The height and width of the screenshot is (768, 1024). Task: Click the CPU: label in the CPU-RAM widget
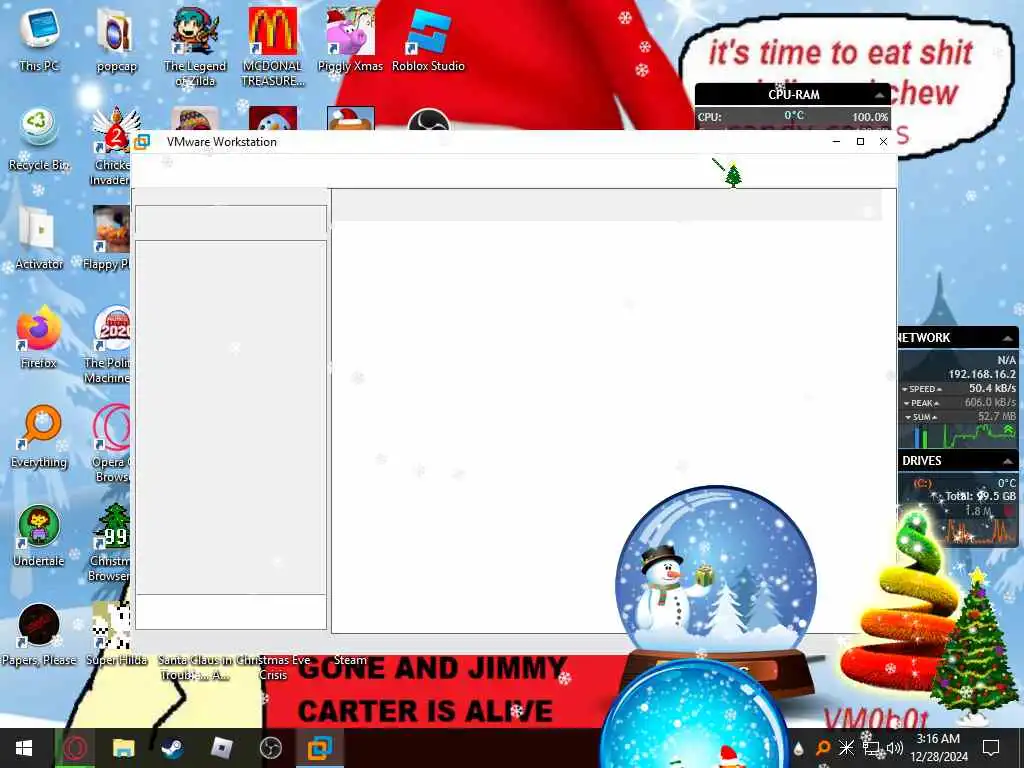tap(709, 118)
